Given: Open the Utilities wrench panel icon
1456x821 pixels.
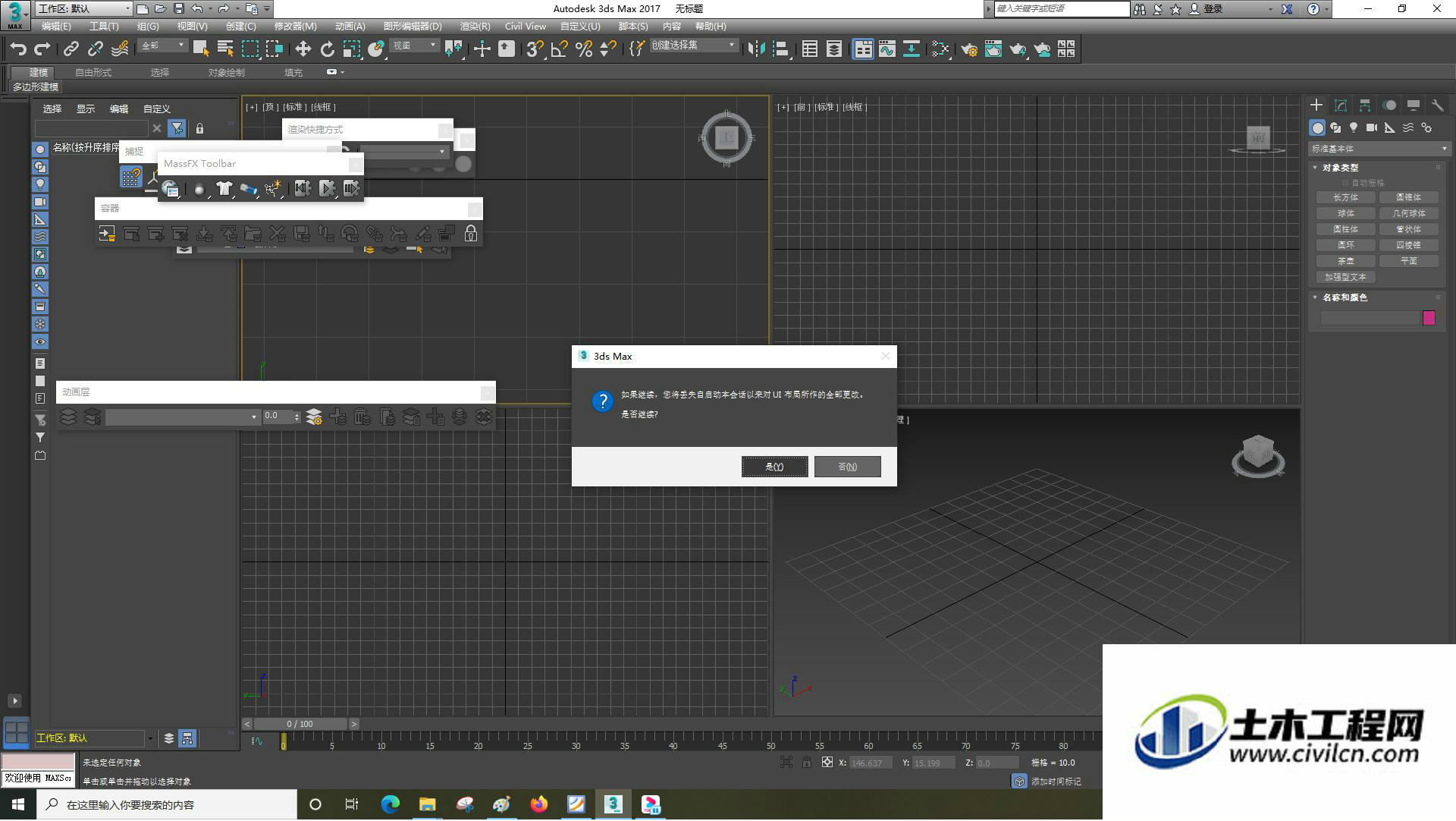Looking at the screenshot, I should coord(1437,105).
